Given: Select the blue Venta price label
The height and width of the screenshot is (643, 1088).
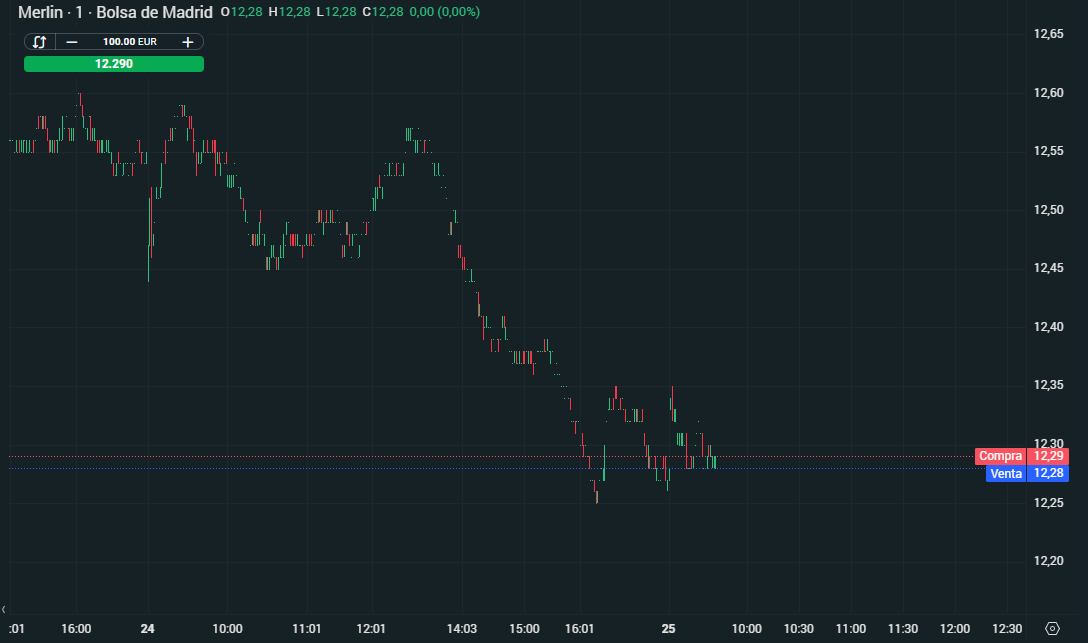Looking at the screenshot, I should [1005, 473].
